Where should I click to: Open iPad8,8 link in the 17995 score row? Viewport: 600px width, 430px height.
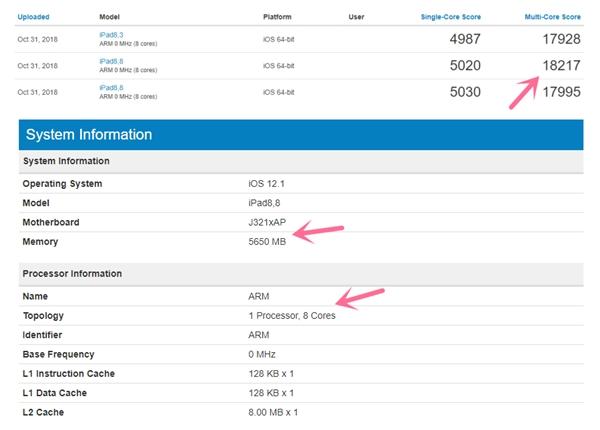pos(111,87)
